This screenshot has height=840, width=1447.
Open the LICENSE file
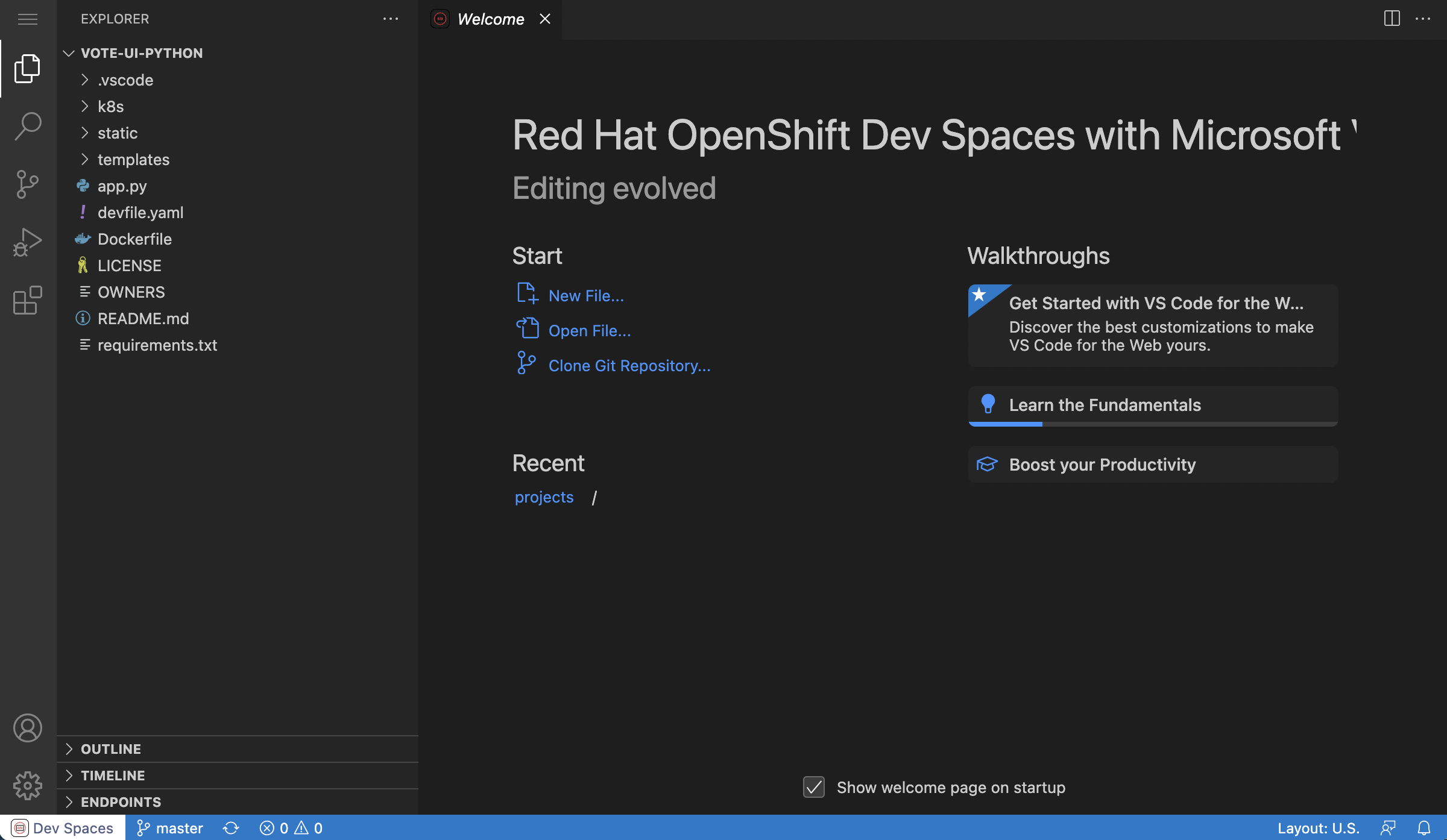pos(238,265)
